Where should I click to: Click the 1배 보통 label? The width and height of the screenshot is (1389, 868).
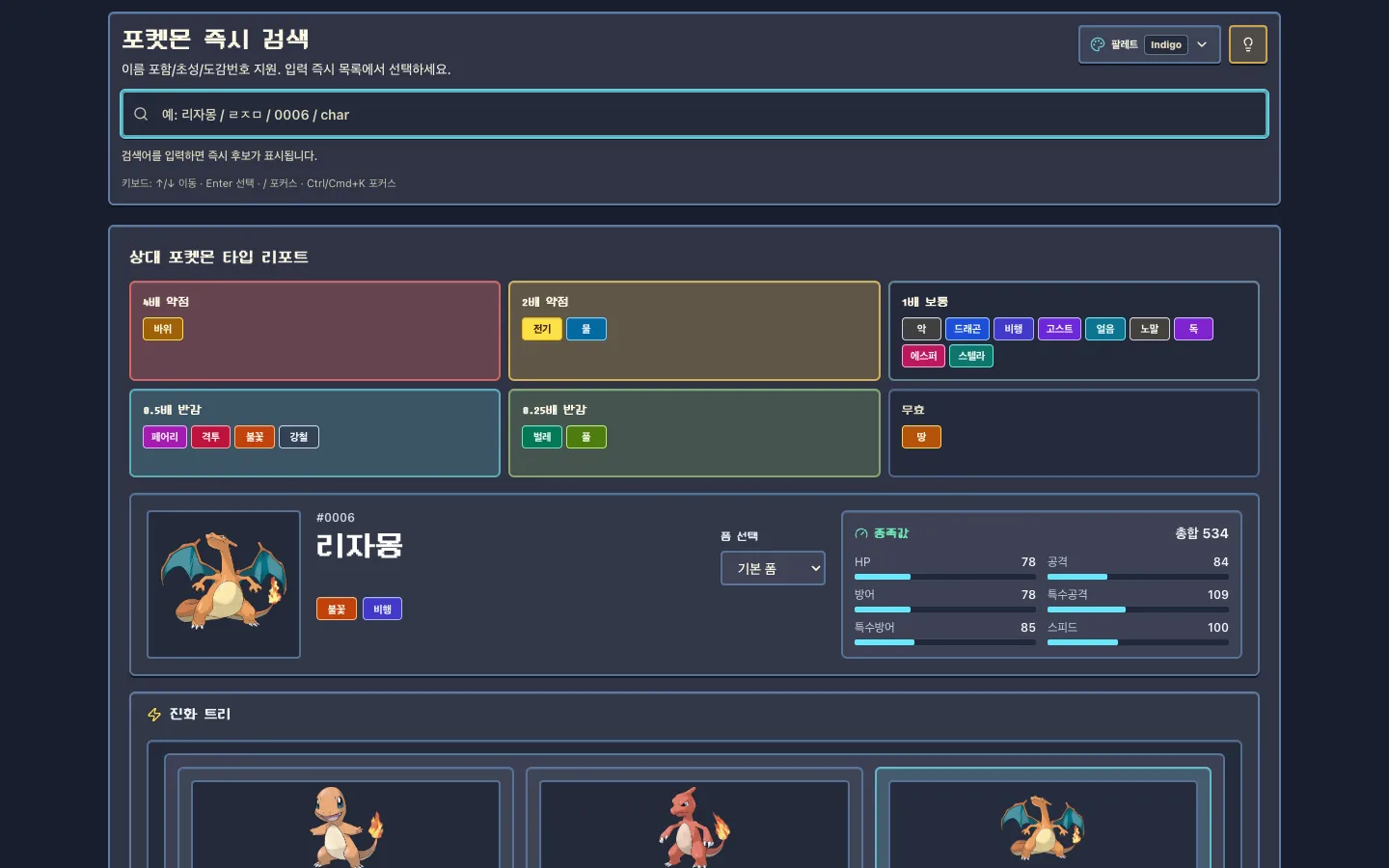925,302
